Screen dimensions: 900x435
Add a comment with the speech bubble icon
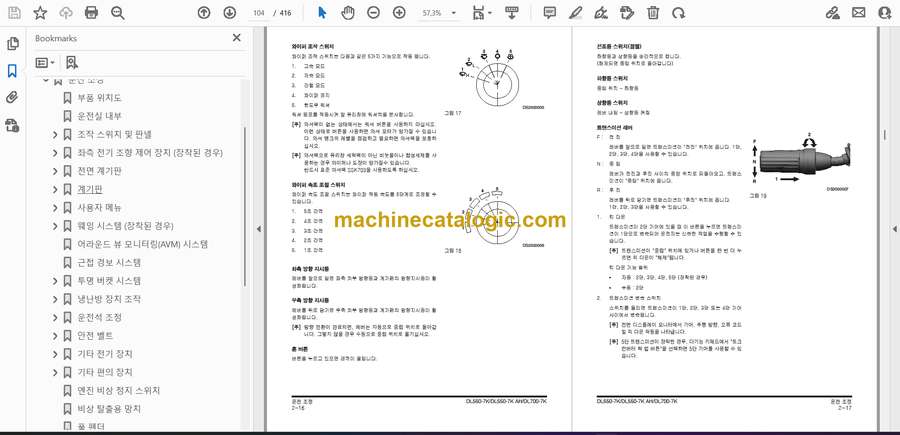click(x=550, y=13)
